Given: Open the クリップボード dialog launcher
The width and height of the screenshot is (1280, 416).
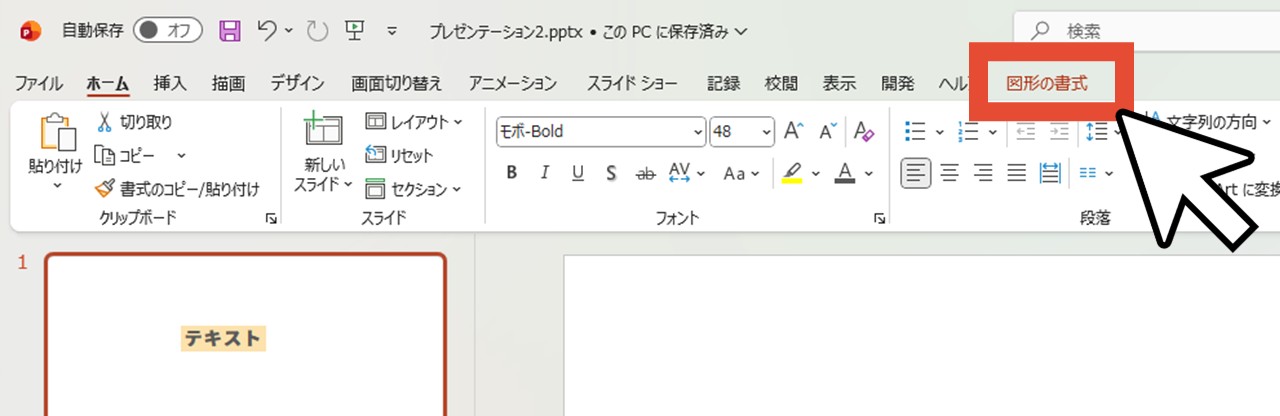Looking at the screenshot, I should point(271,218).
